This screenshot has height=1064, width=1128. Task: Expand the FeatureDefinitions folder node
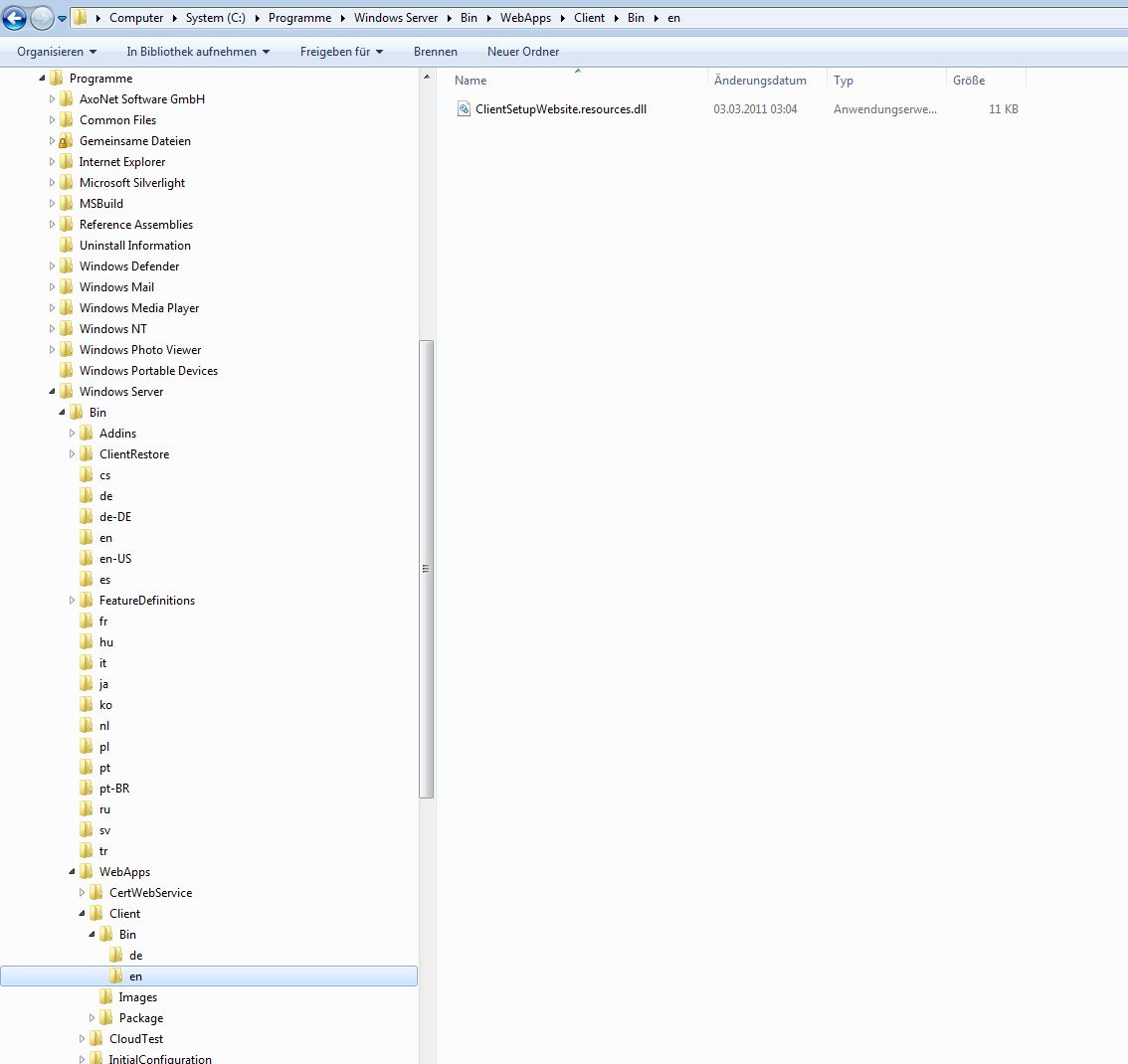click(x=73, y=601)
